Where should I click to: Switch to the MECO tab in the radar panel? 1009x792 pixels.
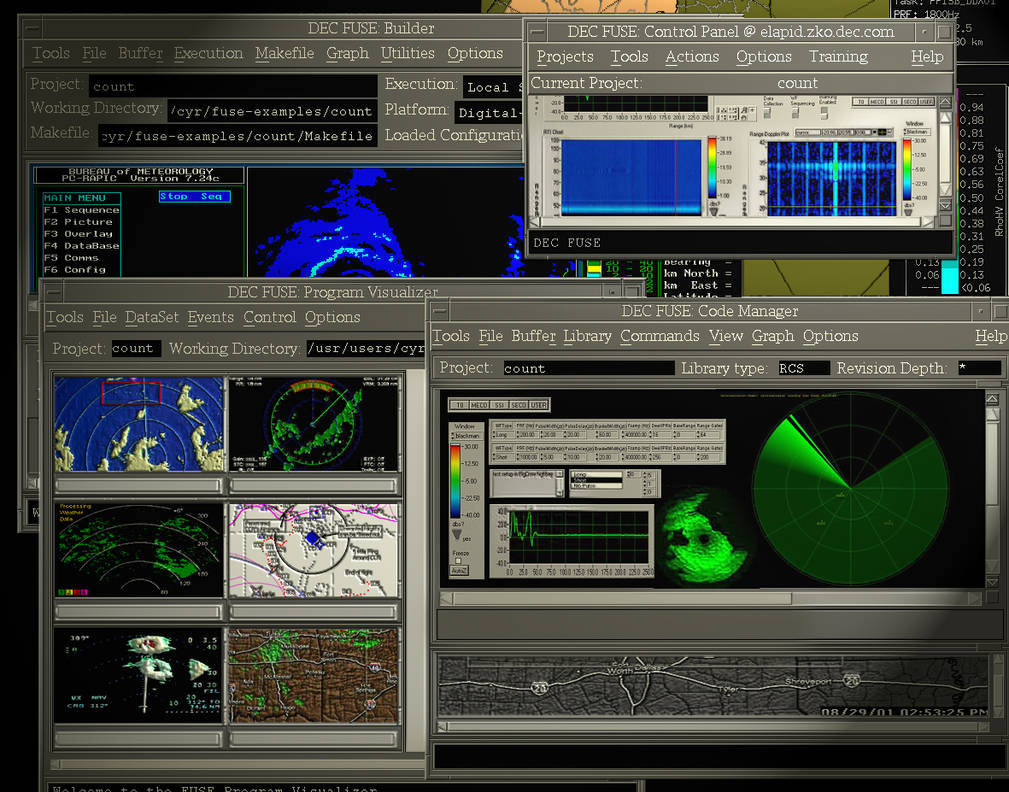pos(481,405)
